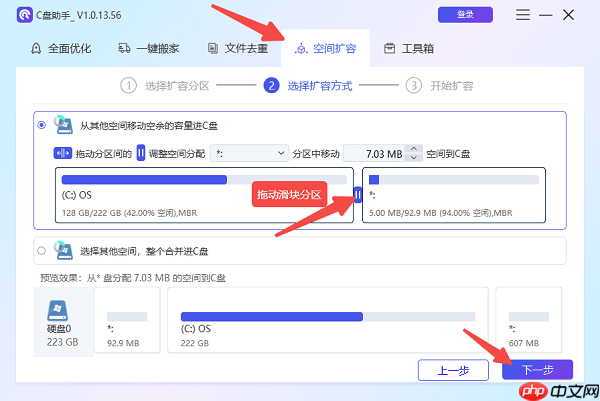Open the *: partition dropdown
Image resolution: width=600 pixels, height=401 pixels.
(x=249, y=153)
